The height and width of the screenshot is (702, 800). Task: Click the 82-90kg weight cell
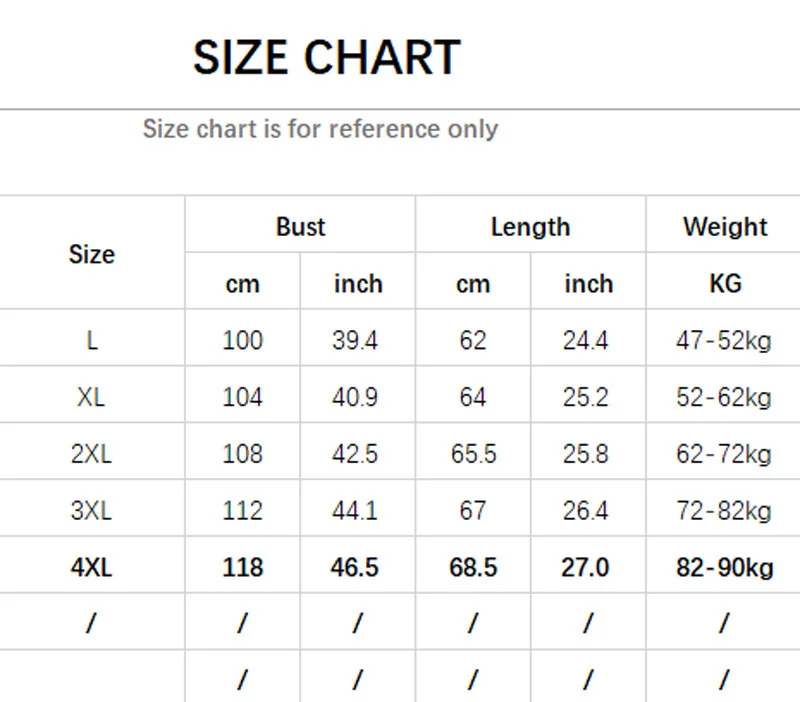pos(724,568)
